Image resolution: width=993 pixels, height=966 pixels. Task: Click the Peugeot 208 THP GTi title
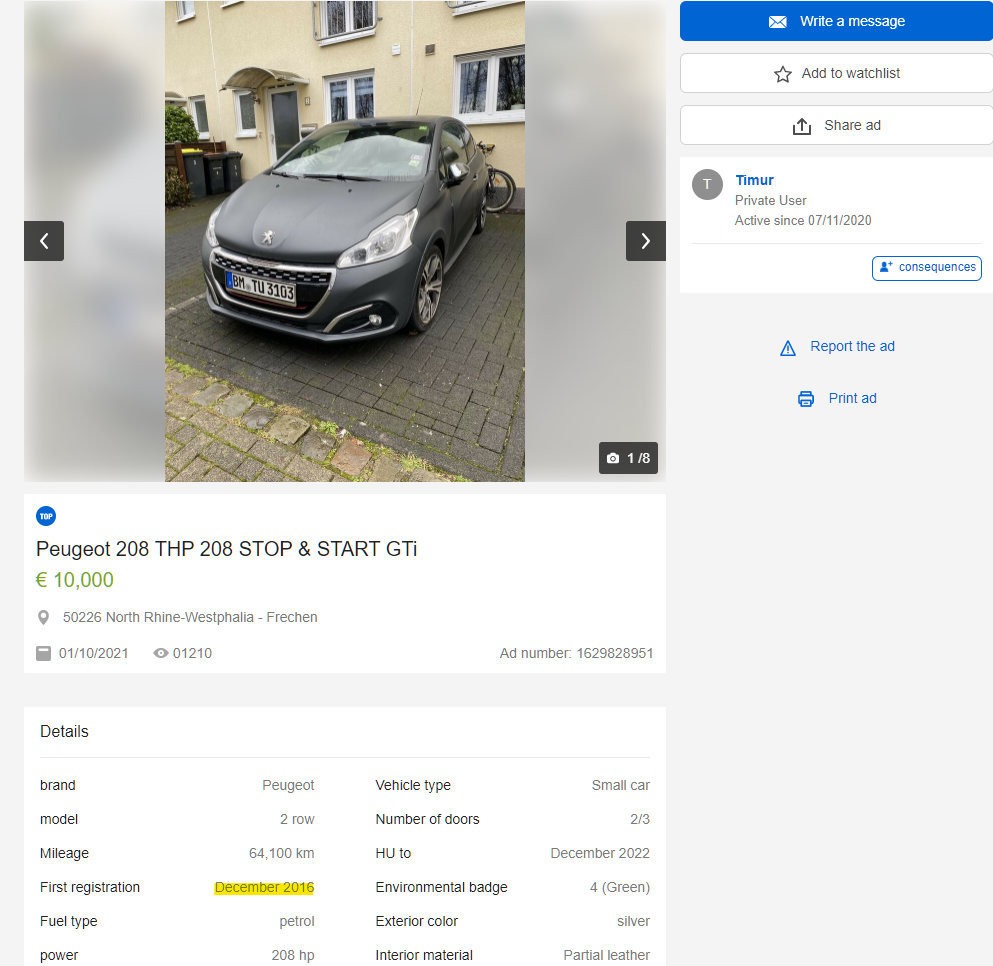pyautogui.click(x=227, y=549)
